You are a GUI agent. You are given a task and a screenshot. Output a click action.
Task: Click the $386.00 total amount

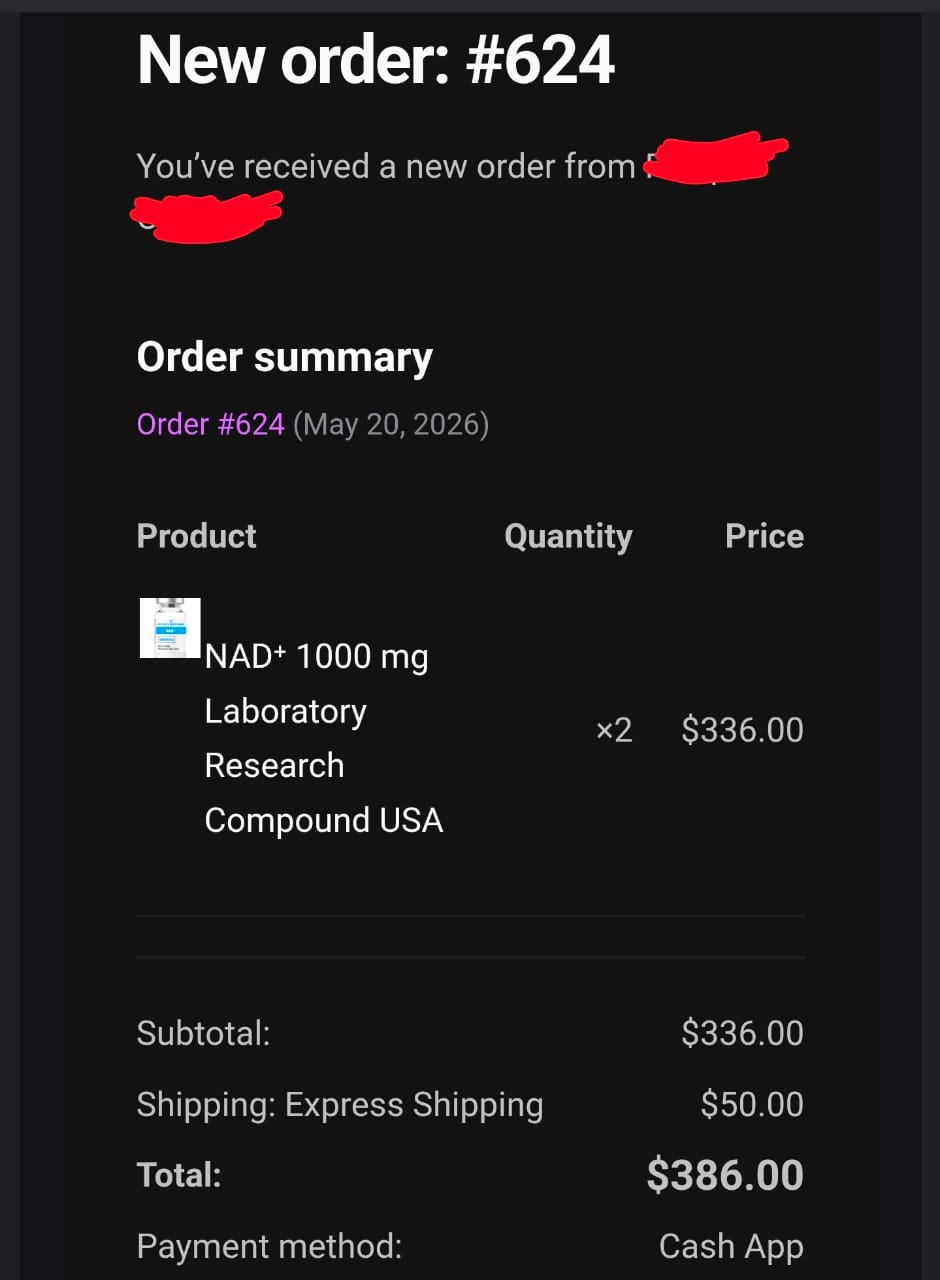click(725, 1175)
